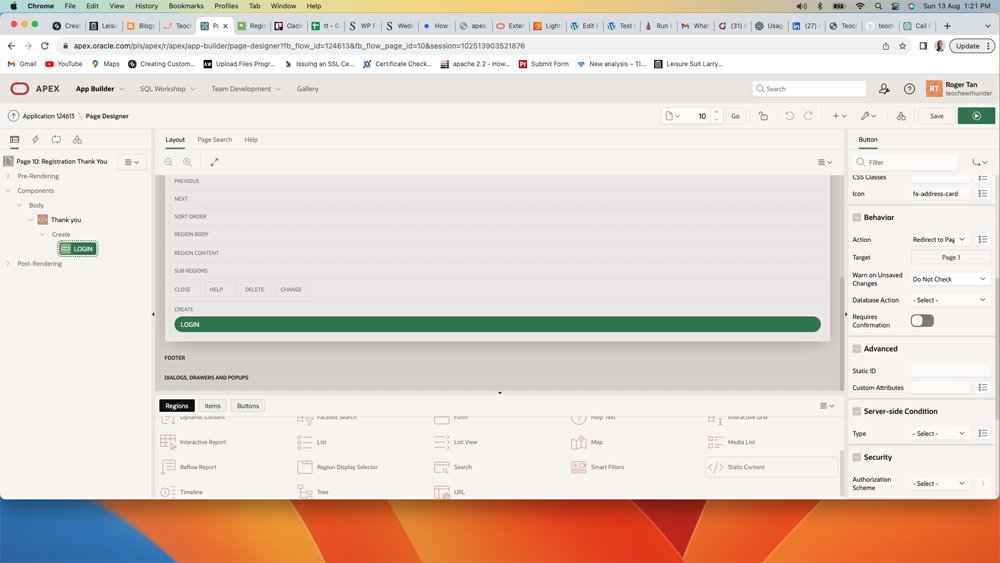
Task: Open the SQL Workshop menu
Action: click(168, 89)
